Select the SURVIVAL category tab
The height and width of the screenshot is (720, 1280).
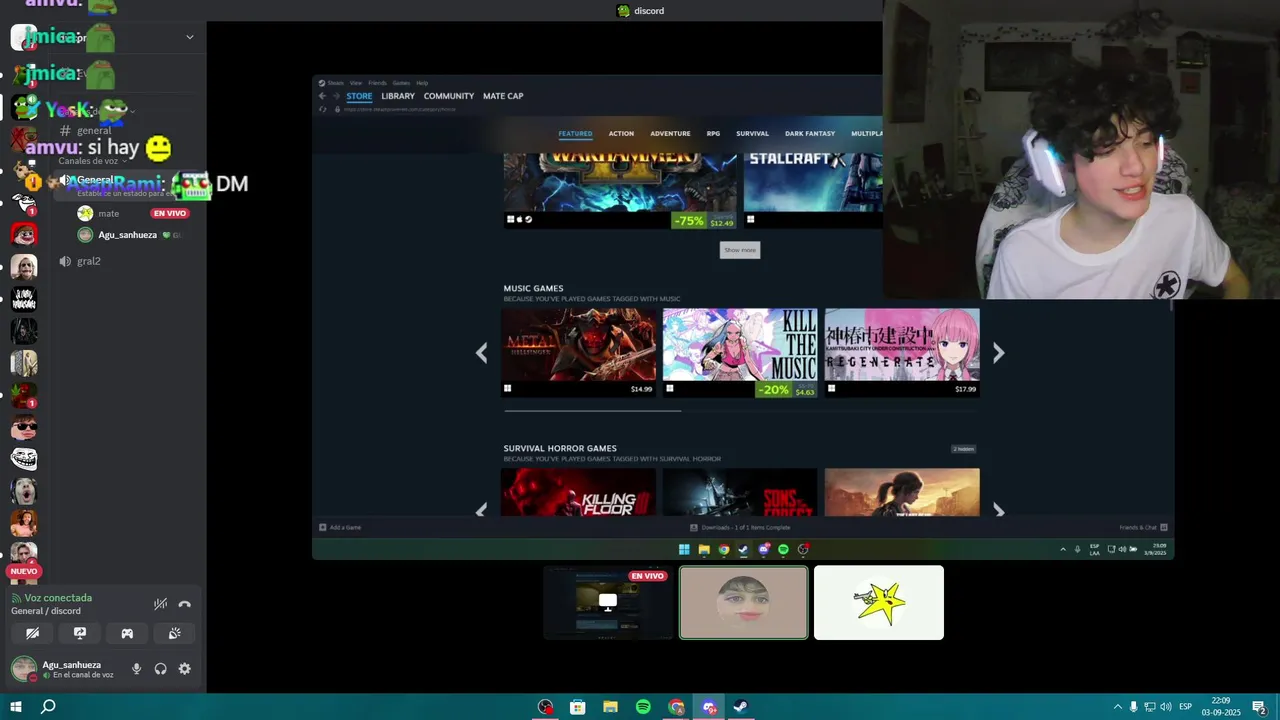point(752,133)
